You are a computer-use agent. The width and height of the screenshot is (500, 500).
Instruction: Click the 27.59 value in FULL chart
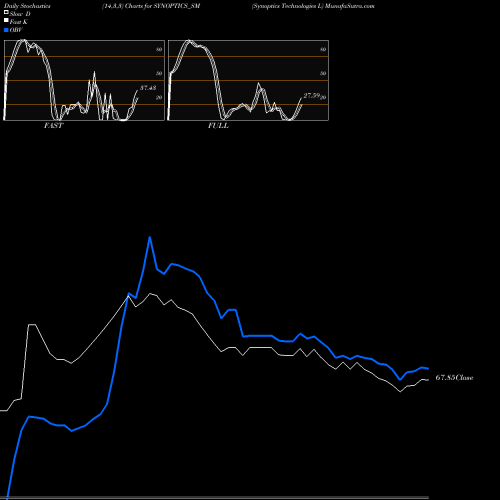coord(312,96)
